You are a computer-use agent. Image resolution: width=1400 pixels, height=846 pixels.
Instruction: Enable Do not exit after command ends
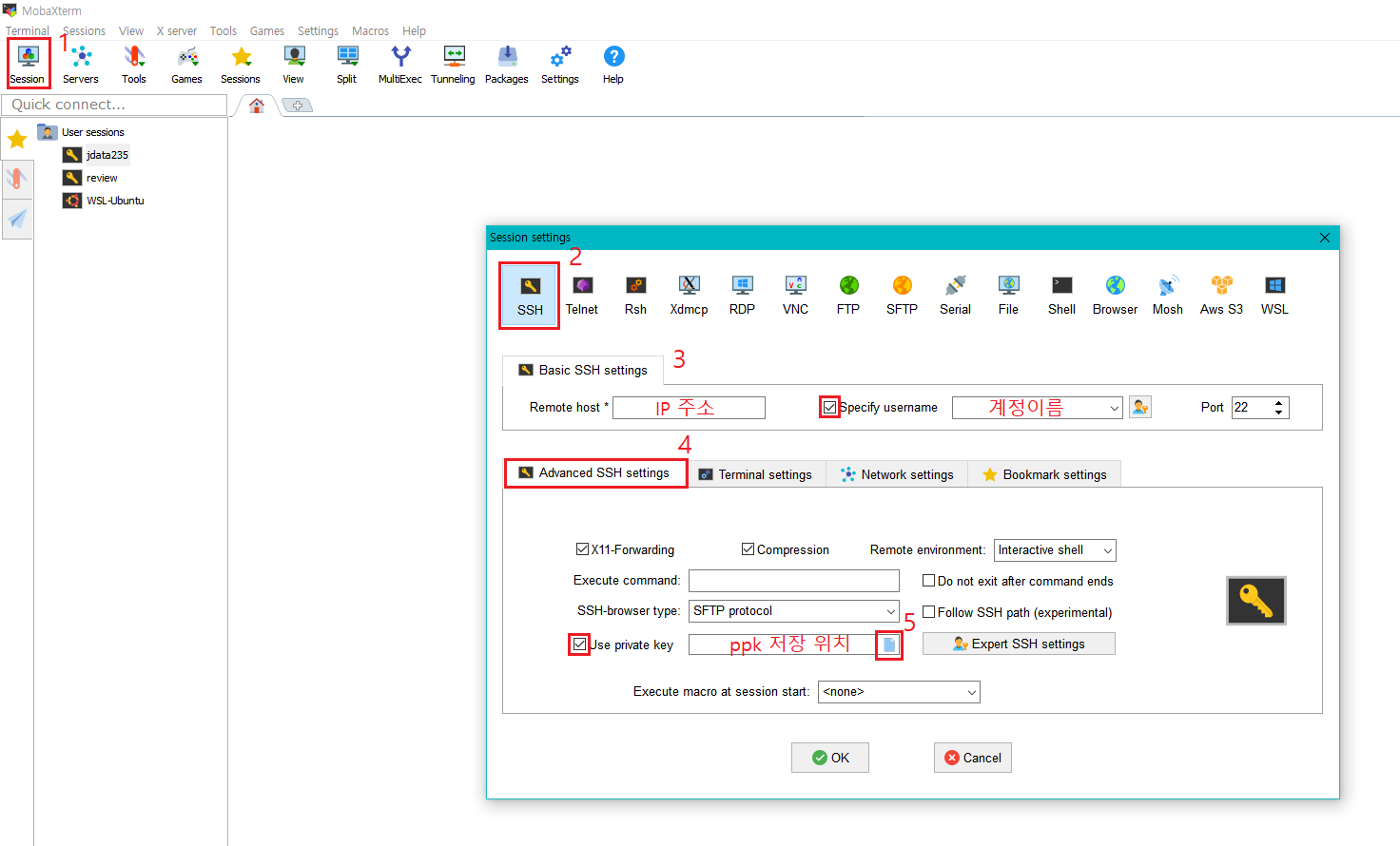coord(929,580)
